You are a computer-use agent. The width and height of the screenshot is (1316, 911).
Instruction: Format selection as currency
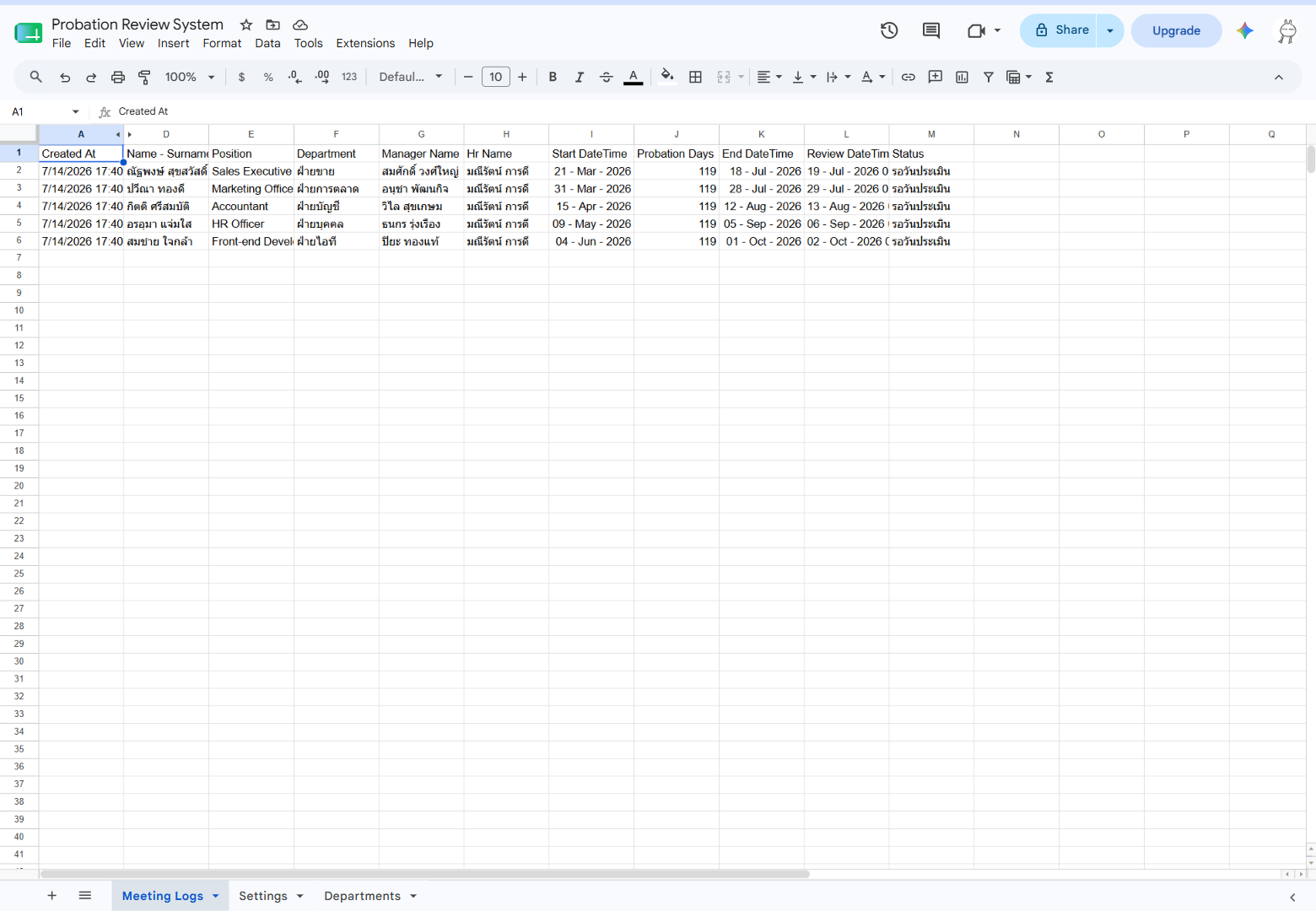tap(242, 77)
